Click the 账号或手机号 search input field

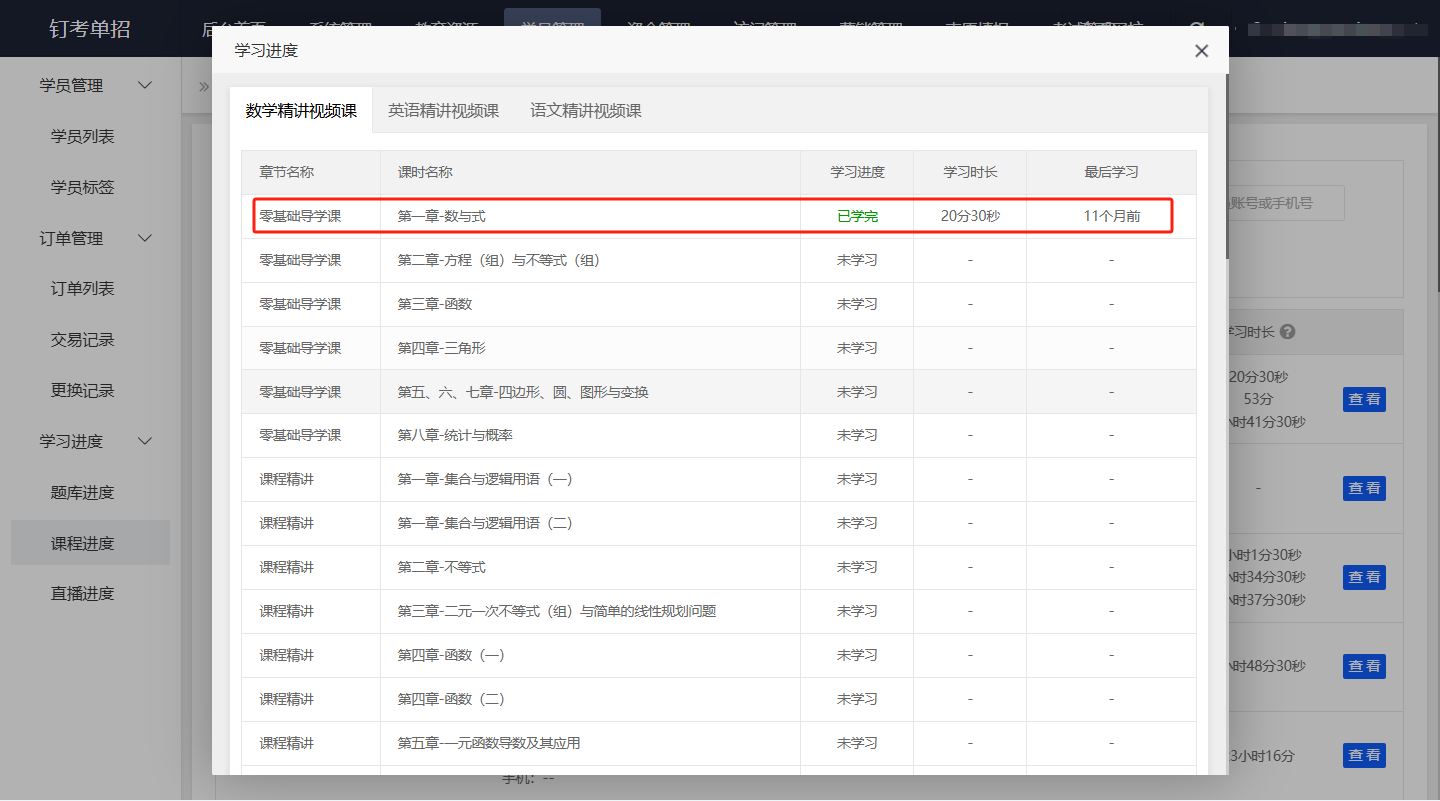click(1285, 203)
